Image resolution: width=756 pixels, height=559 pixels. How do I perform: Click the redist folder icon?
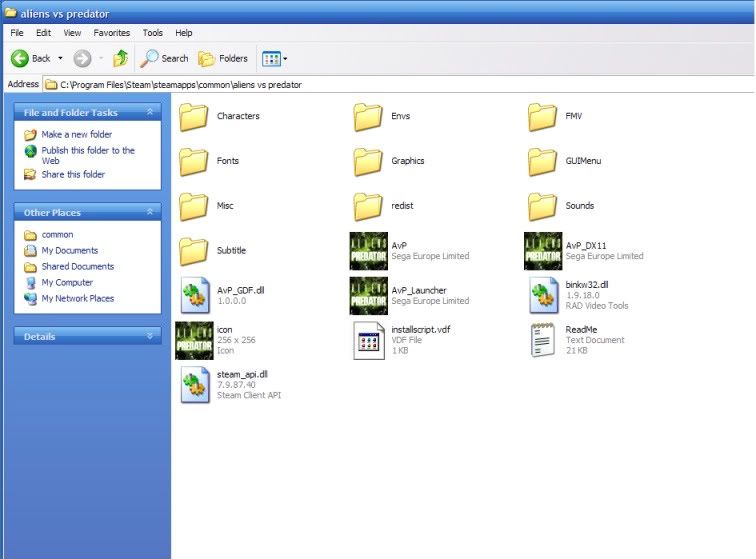tap(368, 206)
